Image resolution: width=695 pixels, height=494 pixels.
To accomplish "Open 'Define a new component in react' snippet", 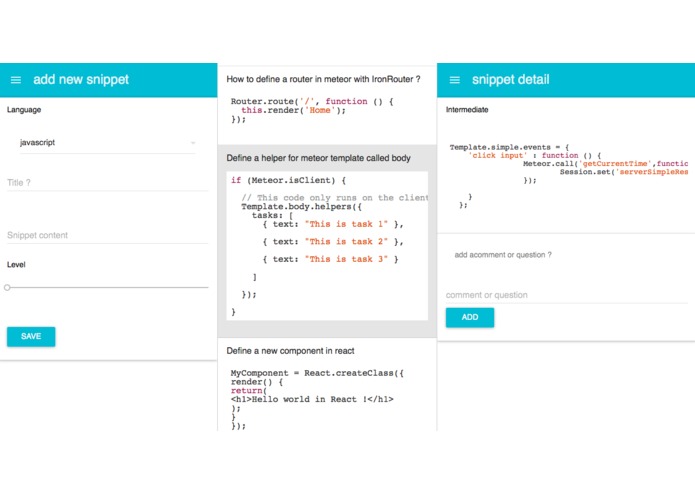I will coord(290,351).
